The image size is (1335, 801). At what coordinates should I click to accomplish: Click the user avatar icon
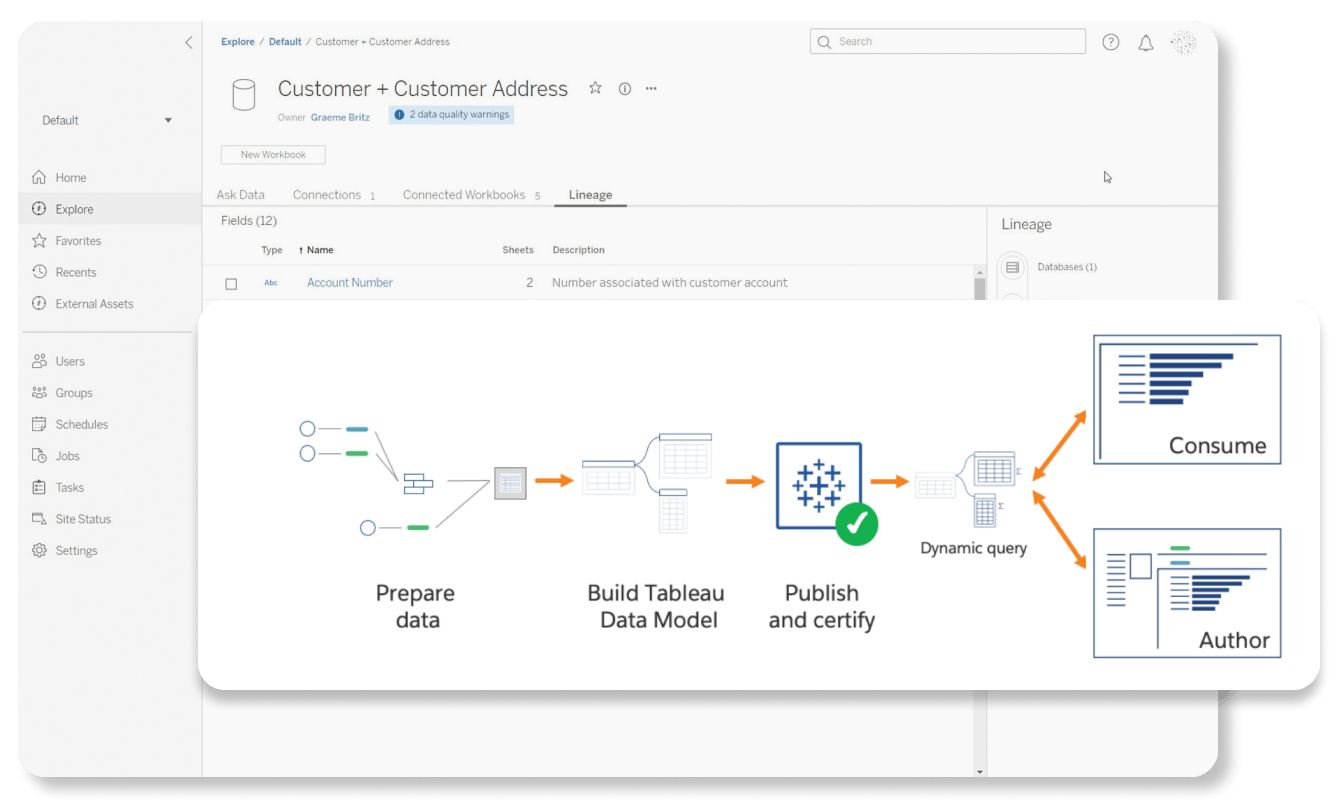click(x=1183, y=42)
